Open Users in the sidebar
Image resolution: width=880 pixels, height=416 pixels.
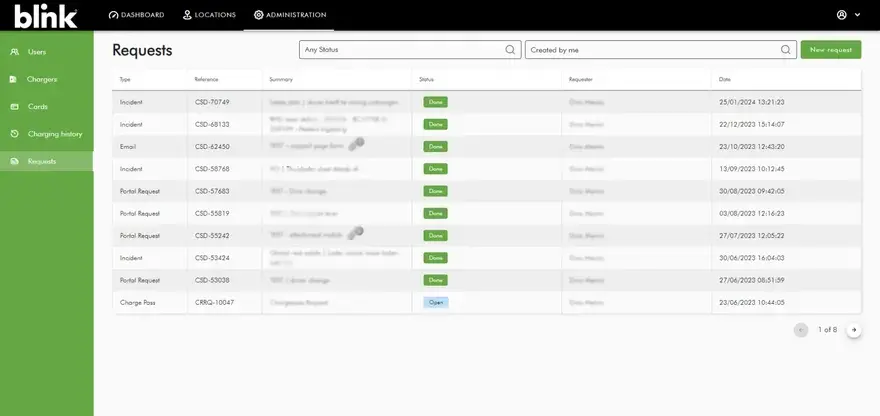click(47, 52)
